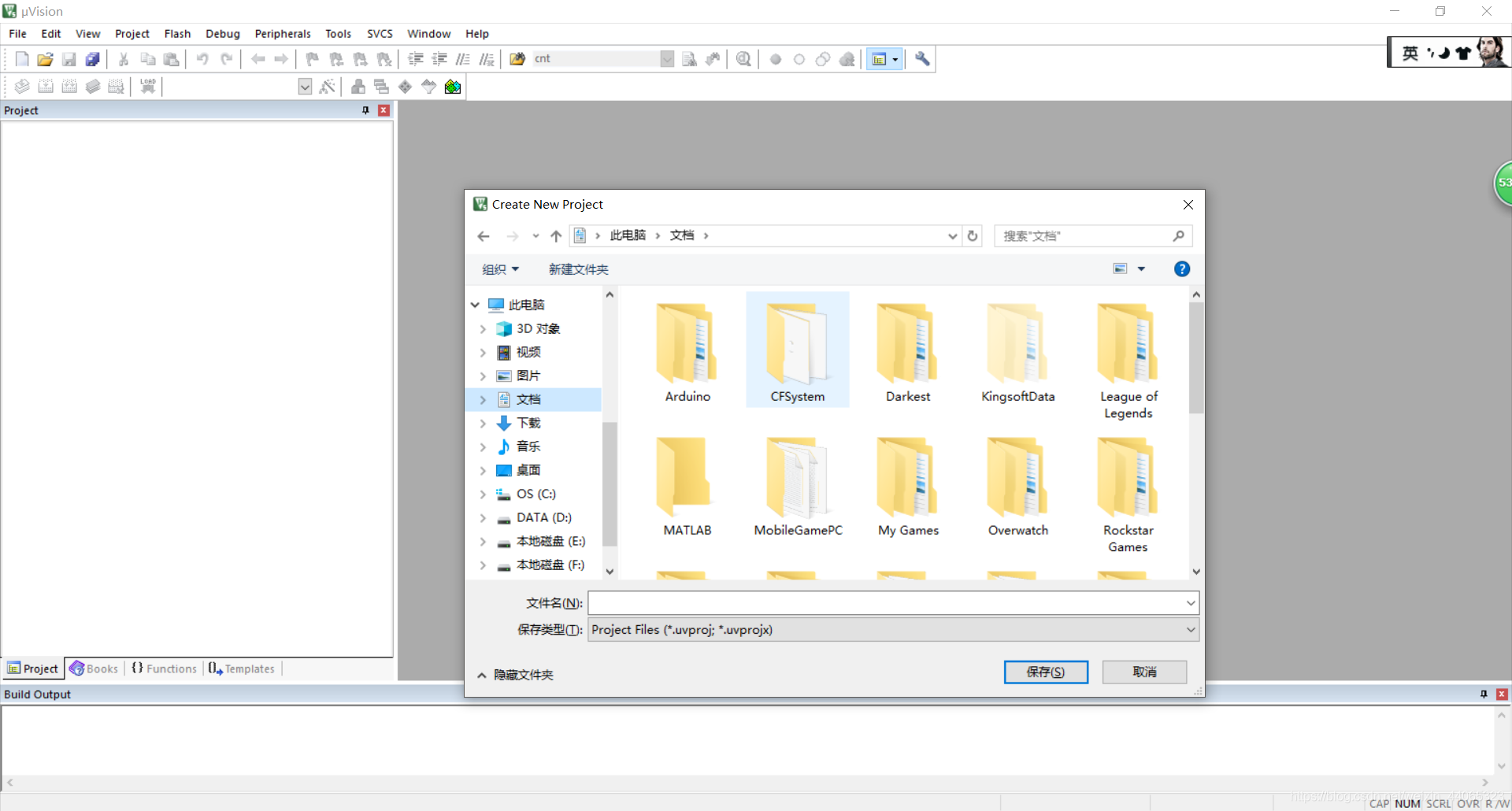
Task: Open the Manage Run-Time Environment diamond icon
Action: [x=406, y=87]
